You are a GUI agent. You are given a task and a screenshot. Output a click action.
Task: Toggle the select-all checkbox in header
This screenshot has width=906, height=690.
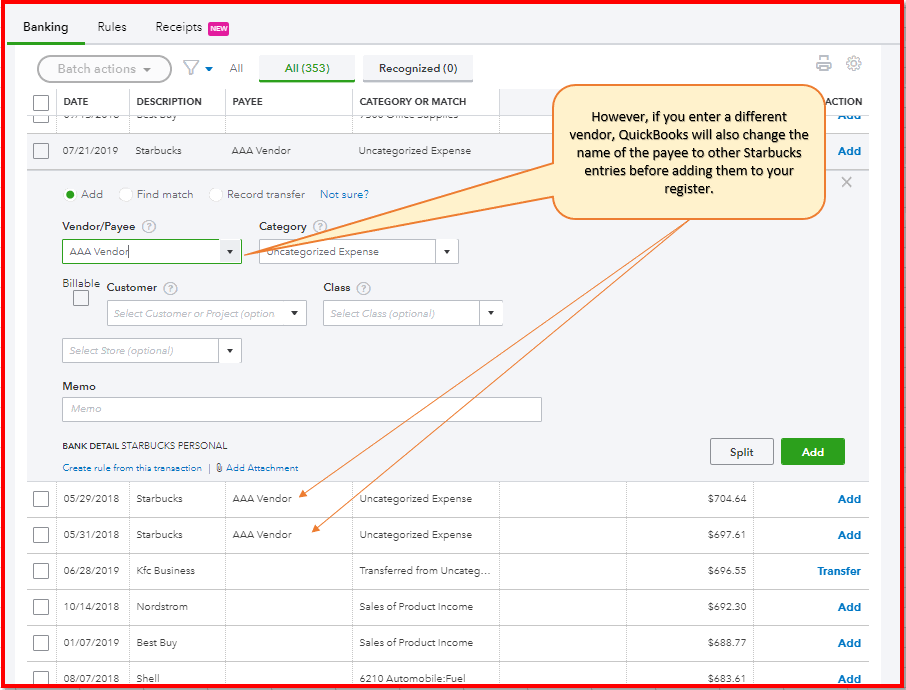coord(41,102)
